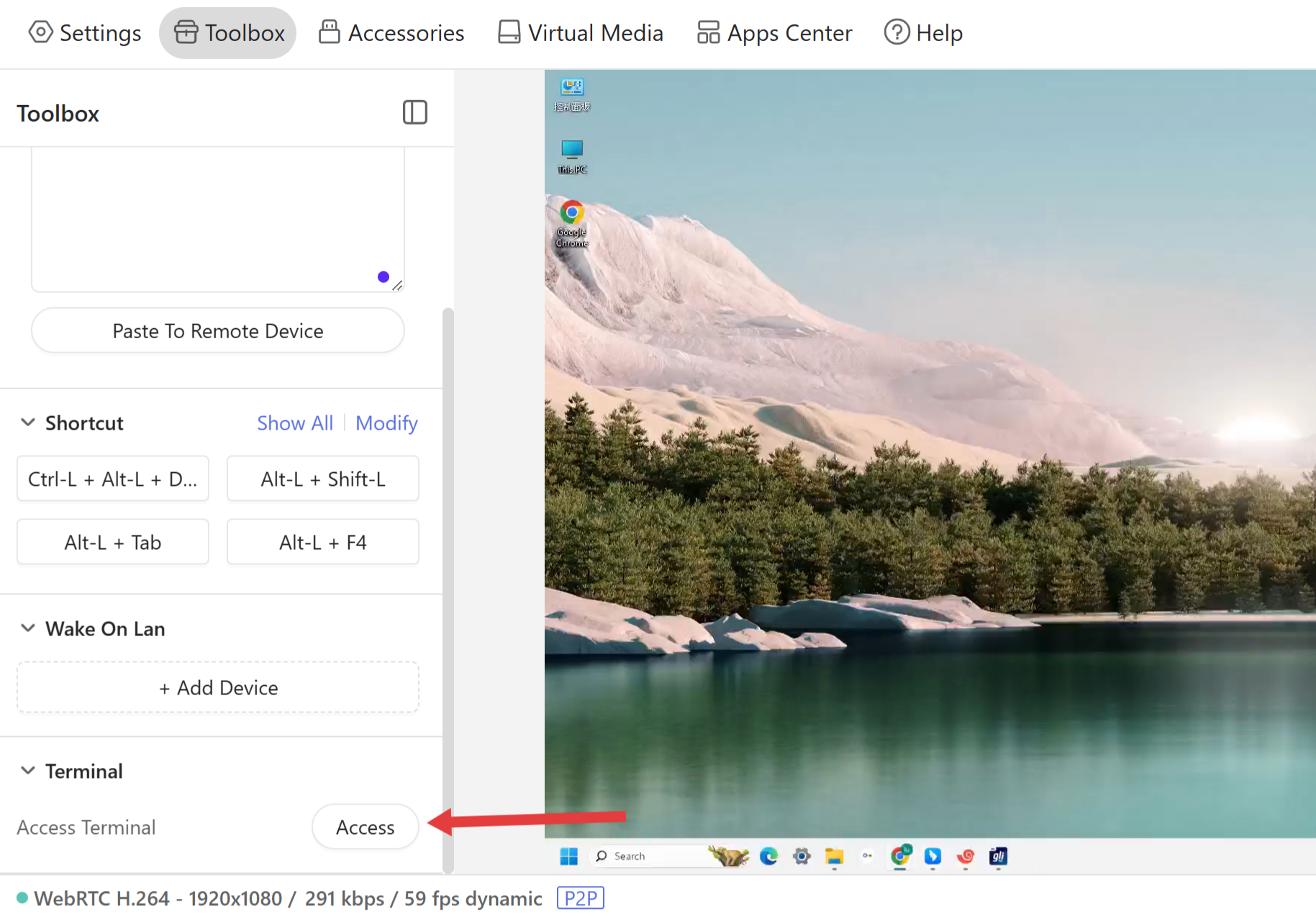Click Paste To Remote Device button
This screenshot has height=919, width=1316.
tap(217, 331)
